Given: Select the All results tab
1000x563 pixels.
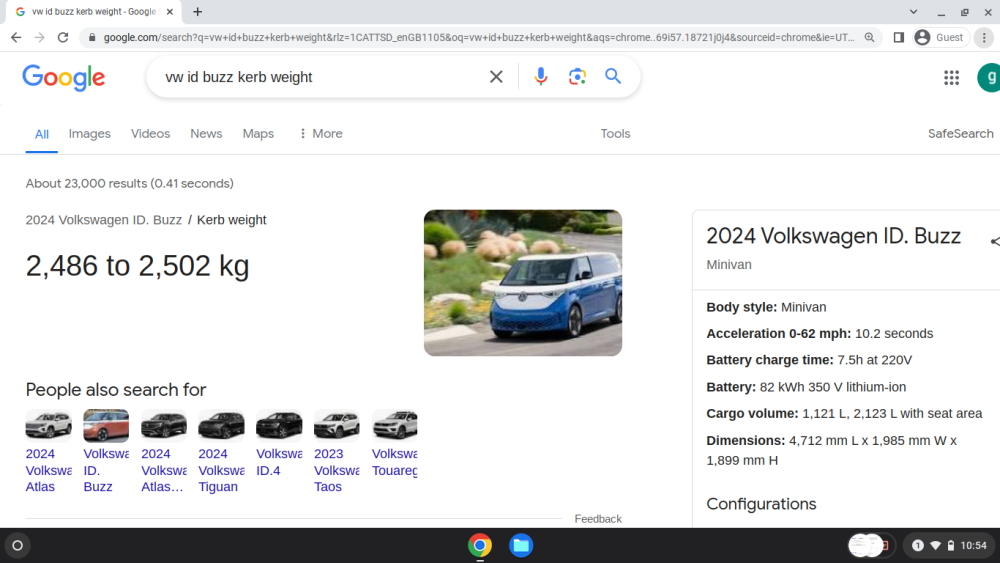Looking at the screenshot, I should click(41, 134).
